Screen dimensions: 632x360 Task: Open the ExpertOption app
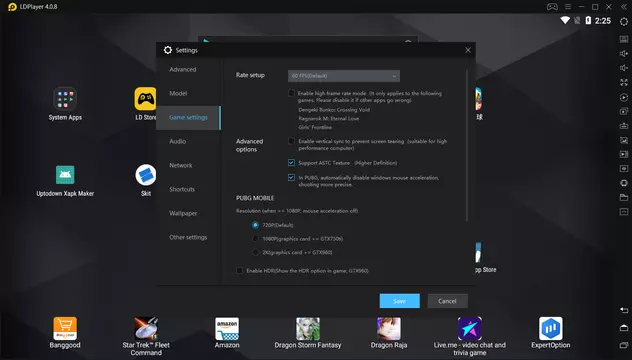point(551,333)
